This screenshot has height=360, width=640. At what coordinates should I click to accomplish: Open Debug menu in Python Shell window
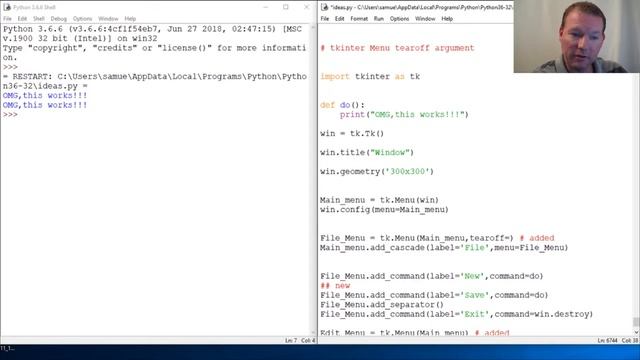[58, 19]
